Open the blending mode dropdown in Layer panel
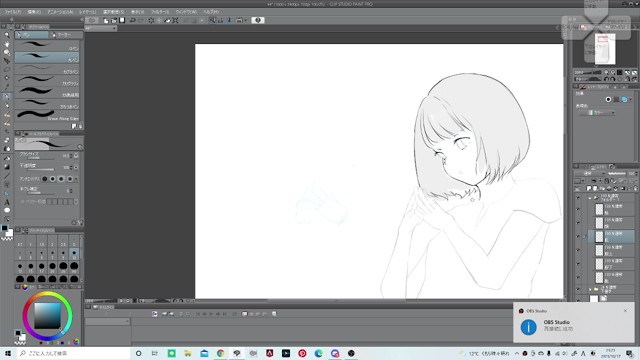The width and height of the screenshot is (640, 360). pos(588,173)
